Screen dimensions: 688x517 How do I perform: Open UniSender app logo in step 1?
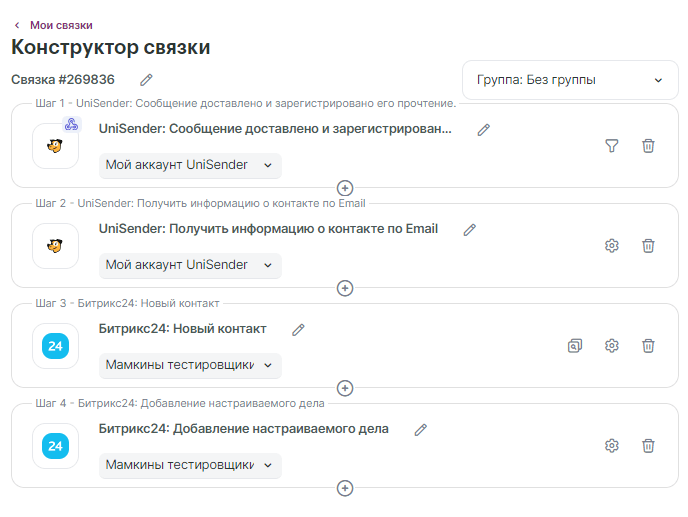coord(55,146)
